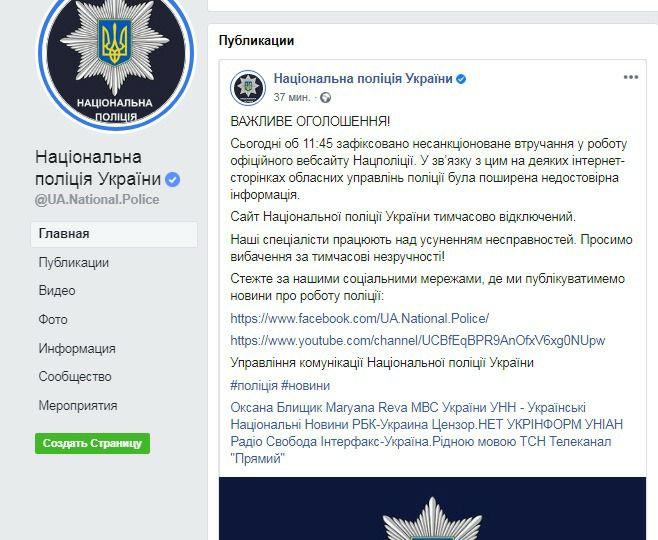This screenshot has width=658, height=540.
Task: Click the globe public-visibility icon under post
Action: (x=325, y=98)
